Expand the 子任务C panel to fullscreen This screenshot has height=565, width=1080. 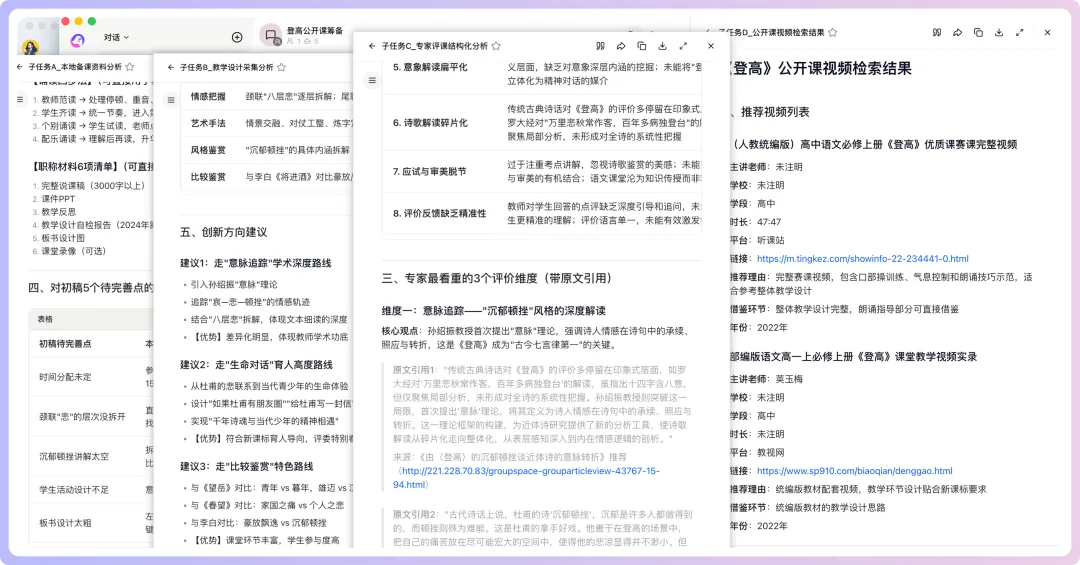point(683,46)
